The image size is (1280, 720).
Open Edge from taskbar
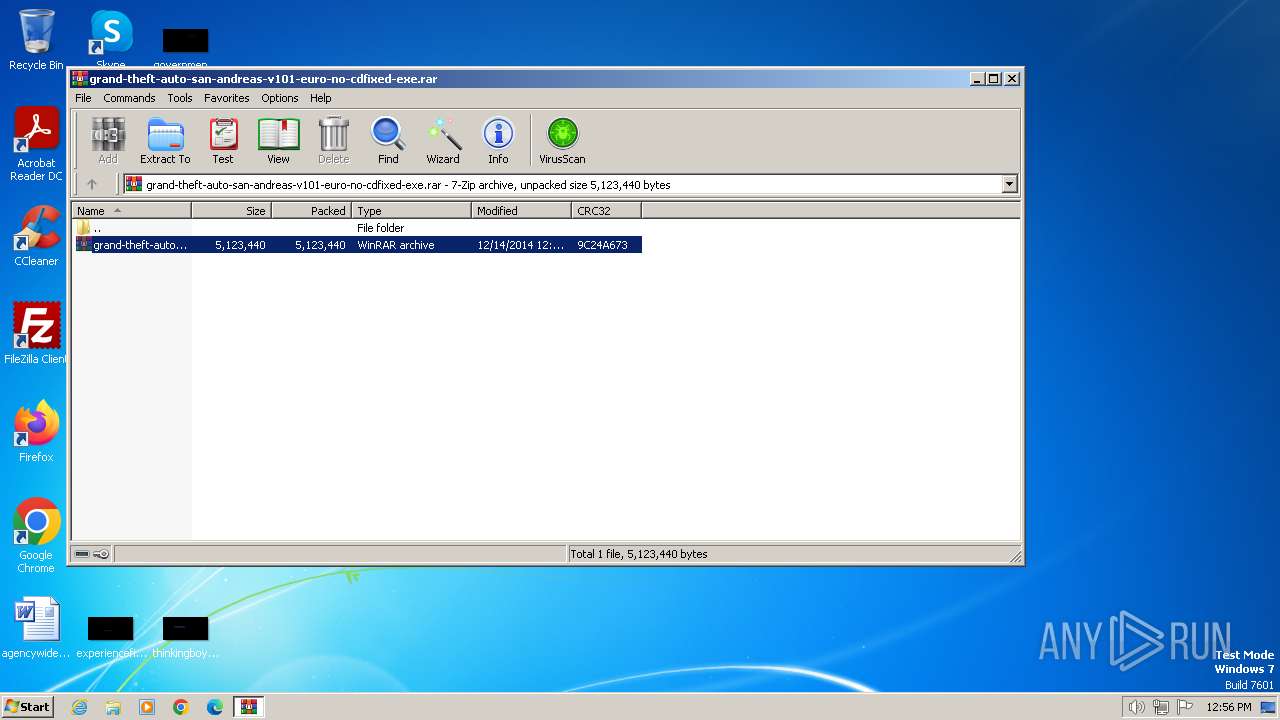[215, 707]
